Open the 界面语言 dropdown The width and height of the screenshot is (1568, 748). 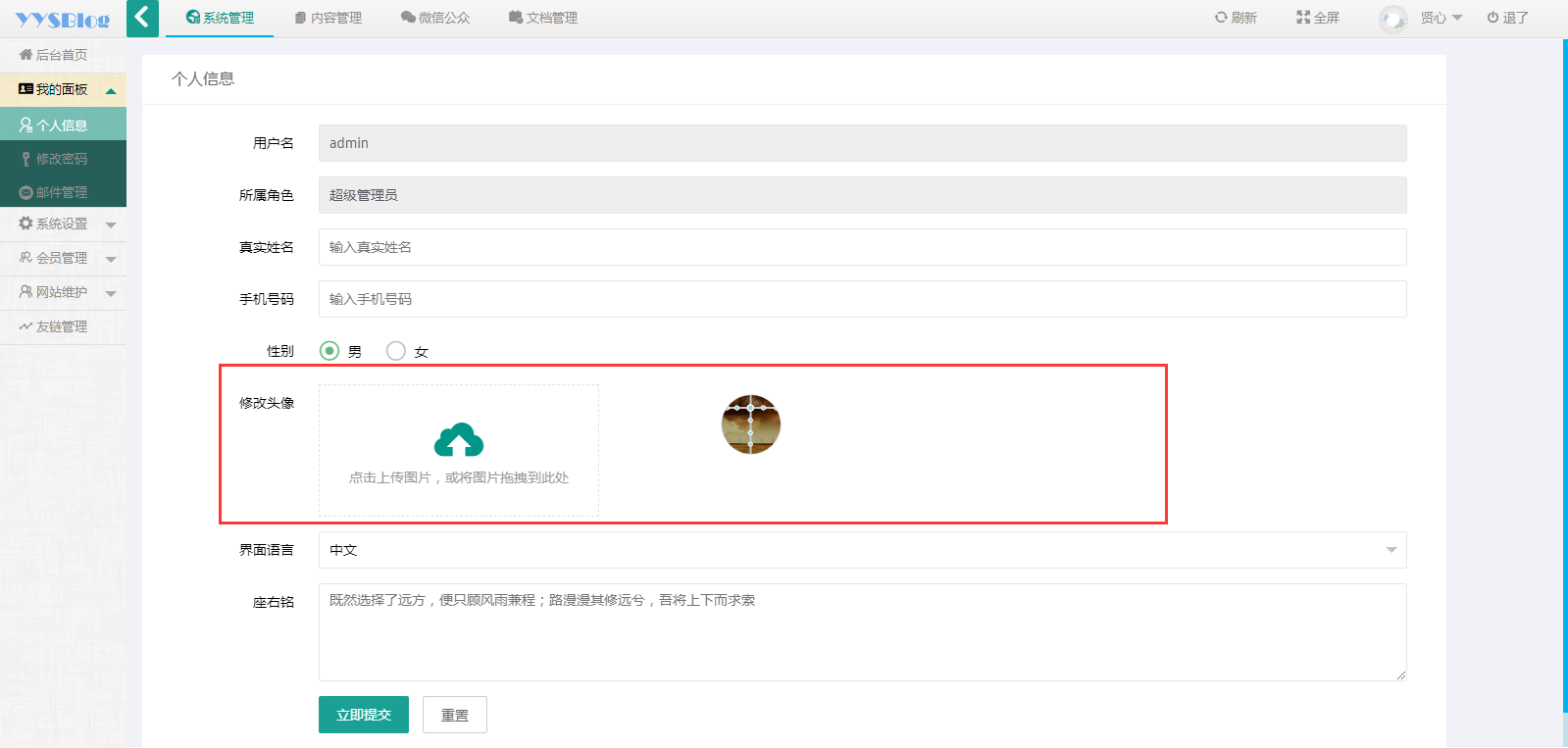pyautogui.click(x=862, y=550)
